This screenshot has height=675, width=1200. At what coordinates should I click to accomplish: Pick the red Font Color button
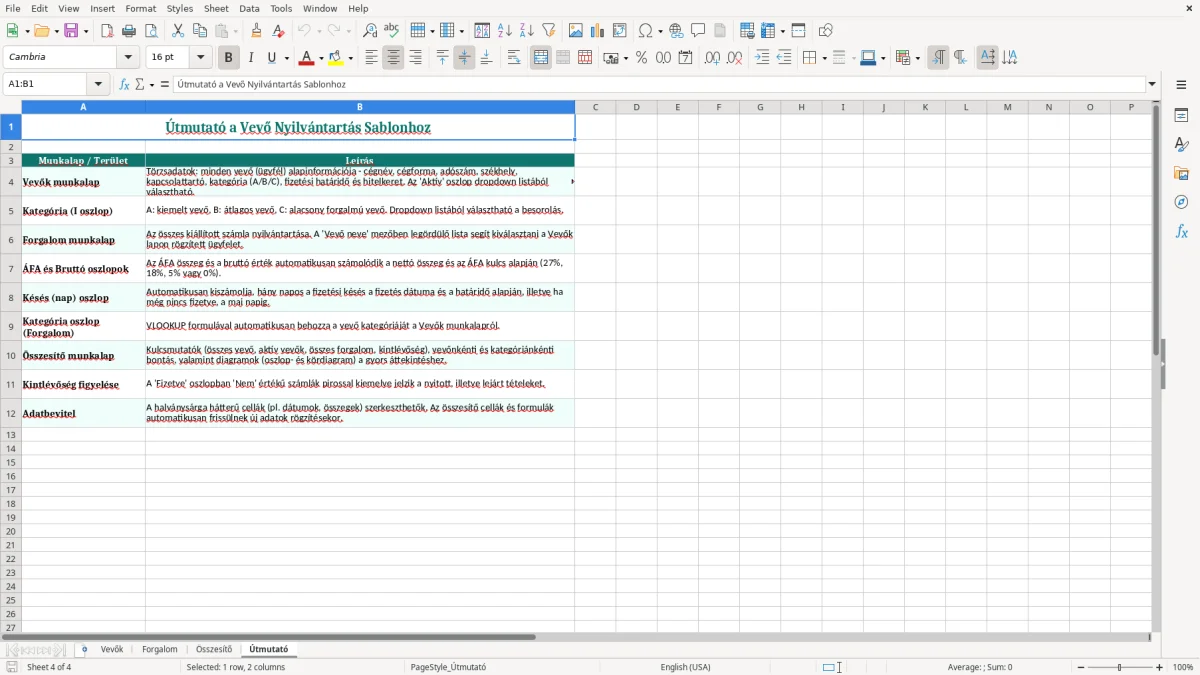pyautogui.click(x=306, y=58)
